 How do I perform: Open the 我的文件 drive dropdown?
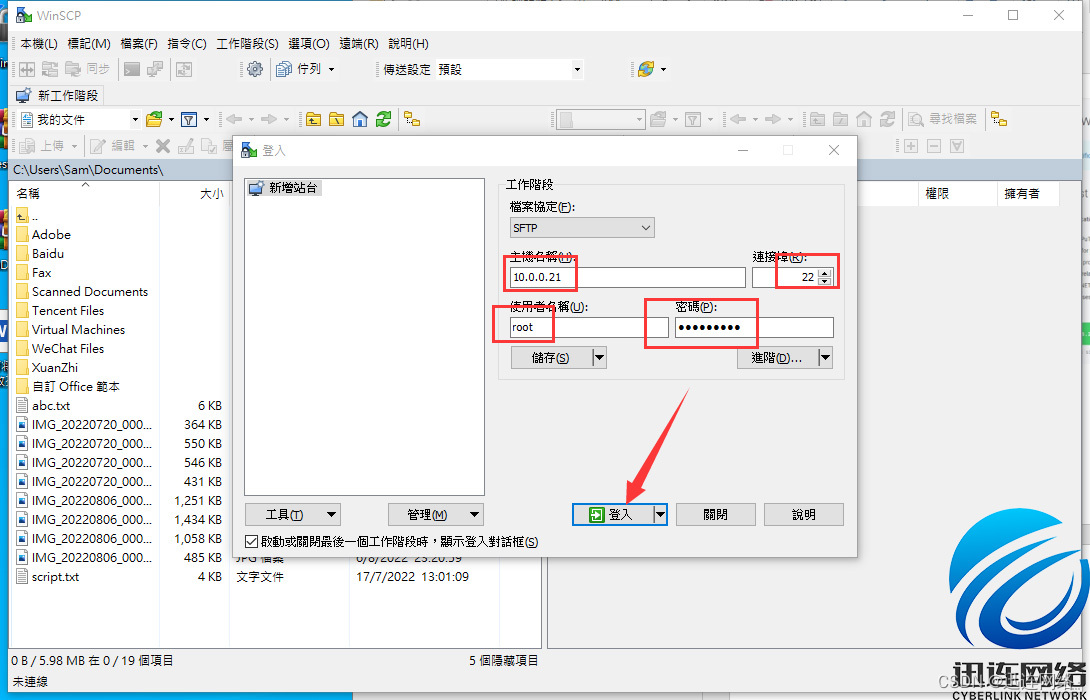tap(136, 120)
